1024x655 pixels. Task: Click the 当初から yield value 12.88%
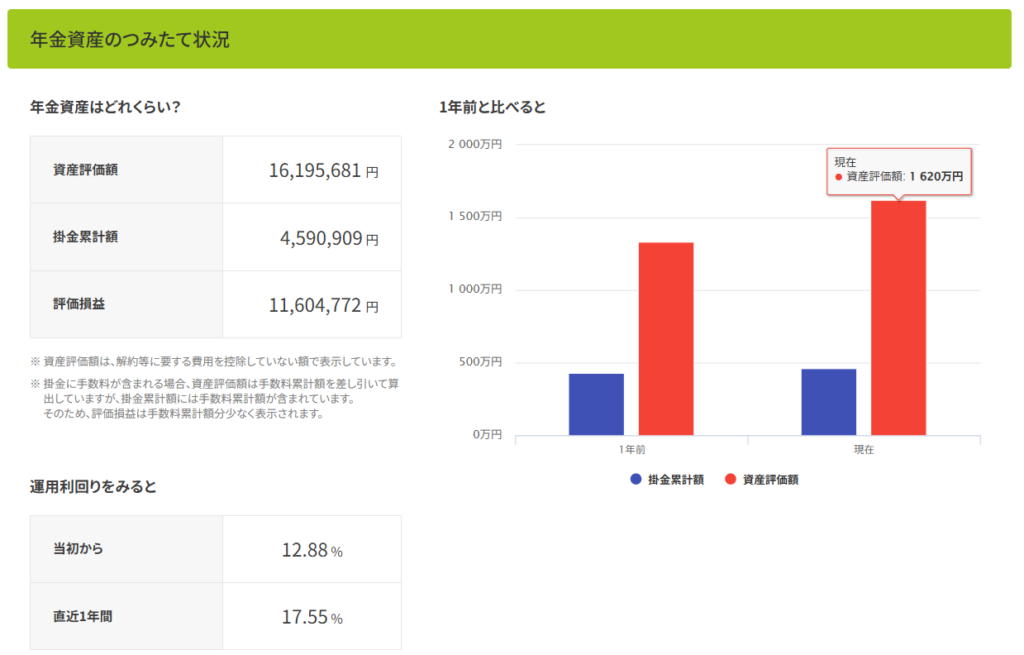point(312,550)
